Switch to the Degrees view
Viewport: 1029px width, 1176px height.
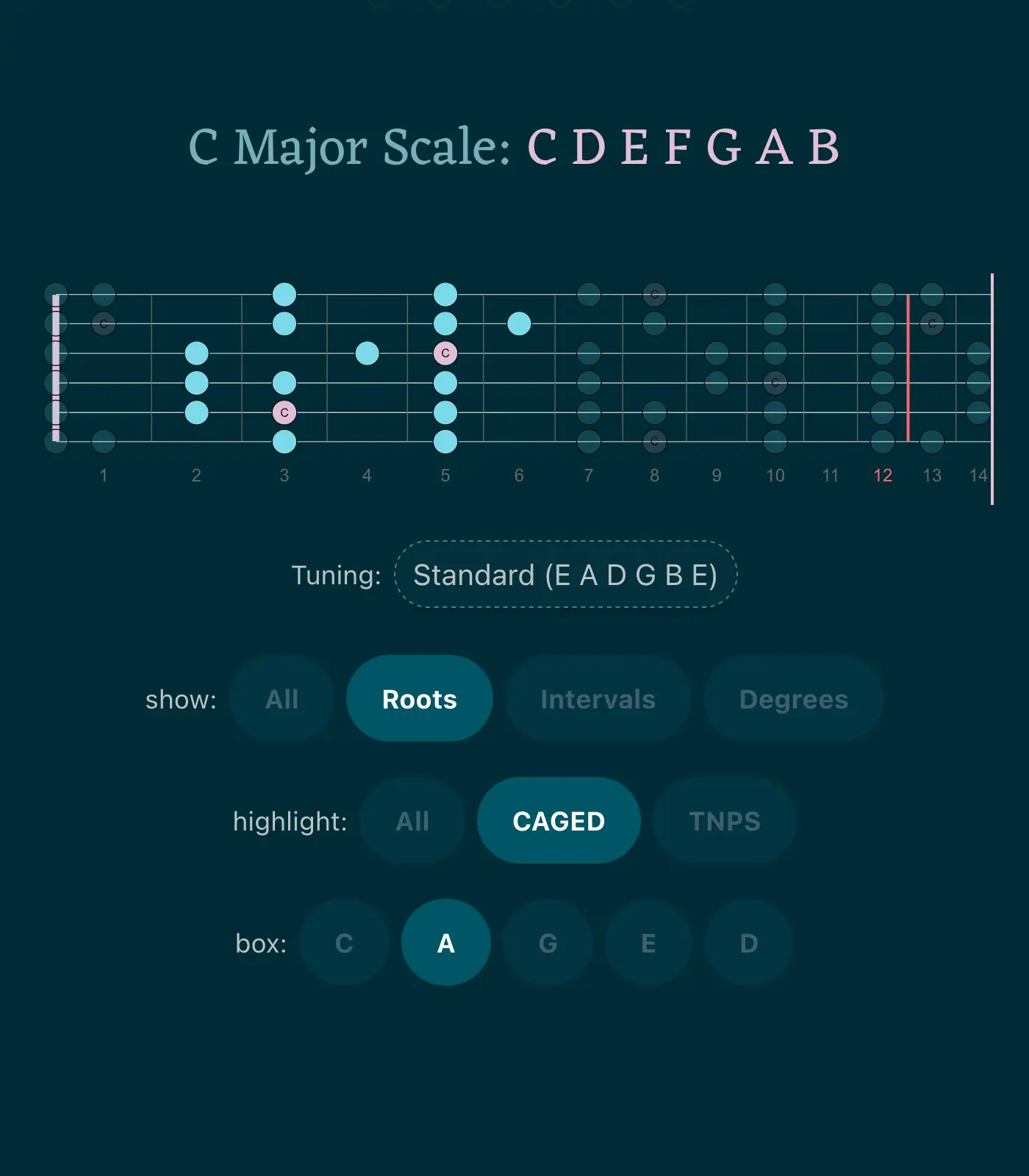click(793, 699)
